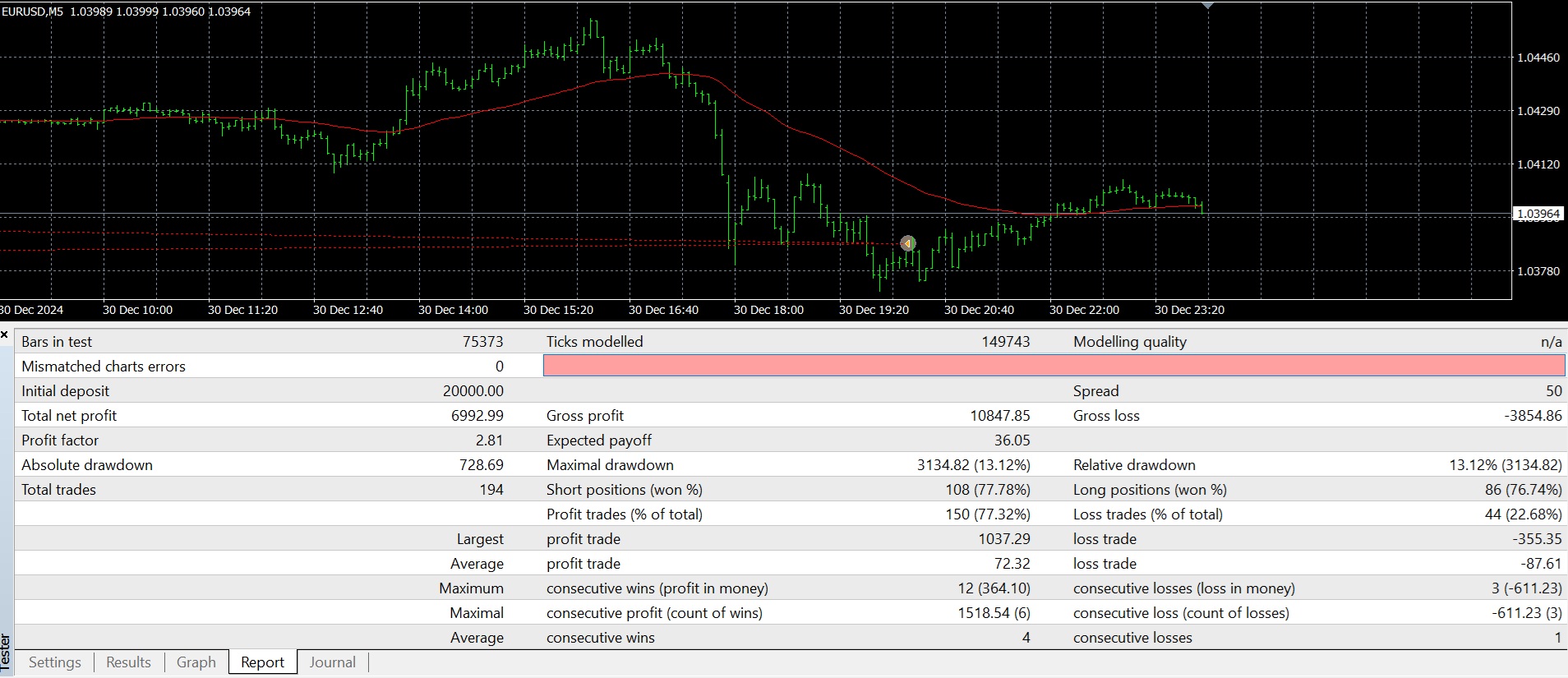
Task: Click the Total trades value 194
Action: coord(491,490)
